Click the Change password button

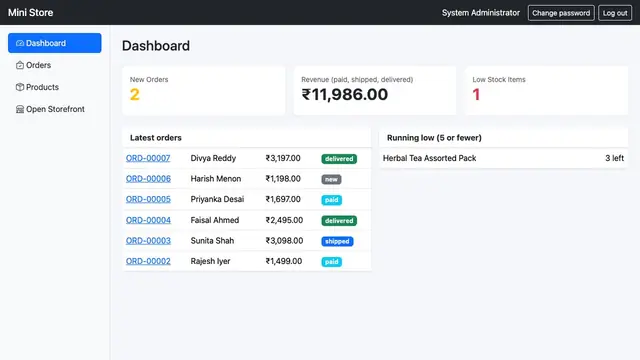(561, 13)
